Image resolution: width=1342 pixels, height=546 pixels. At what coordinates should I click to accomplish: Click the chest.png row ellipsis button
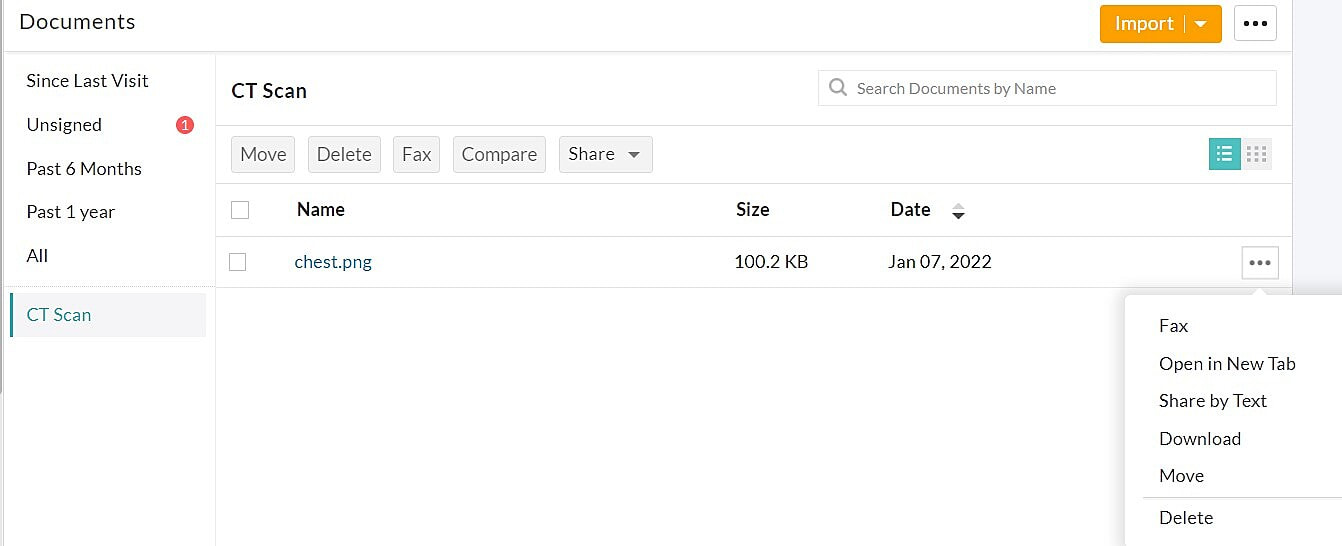click(x=1260, y=263)
